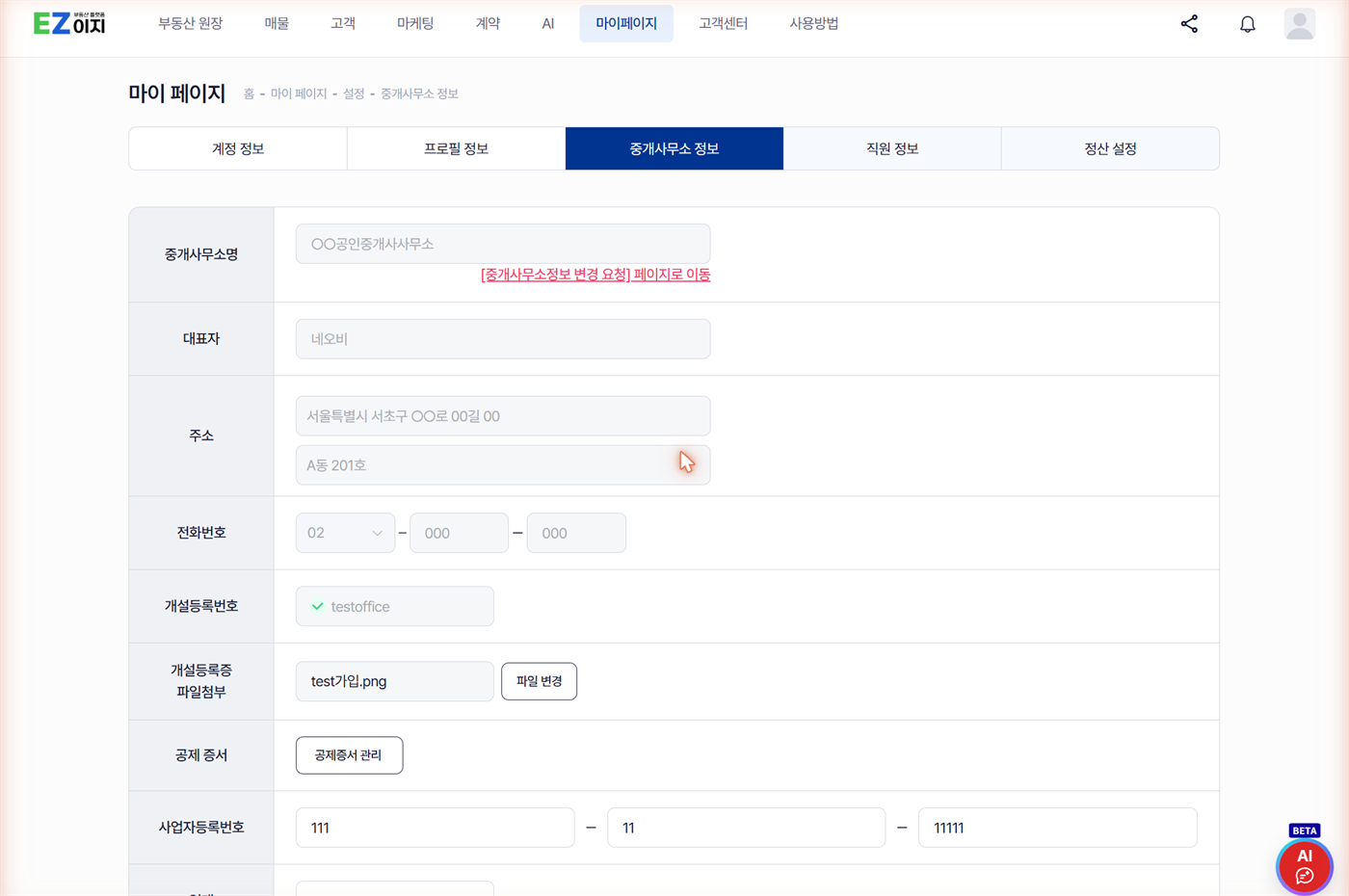Open the 계약 menu
This screenshot has height=896, width=1349.
click(488, 23)
